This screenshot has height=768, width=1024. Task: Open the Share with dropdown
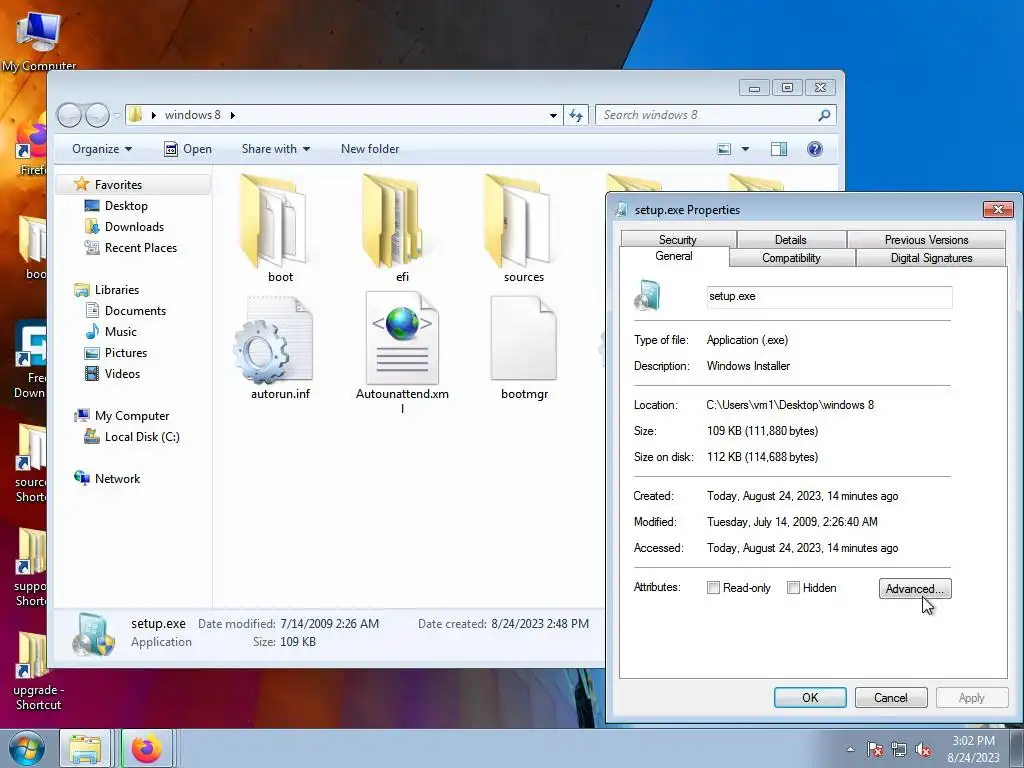(276, 149)
